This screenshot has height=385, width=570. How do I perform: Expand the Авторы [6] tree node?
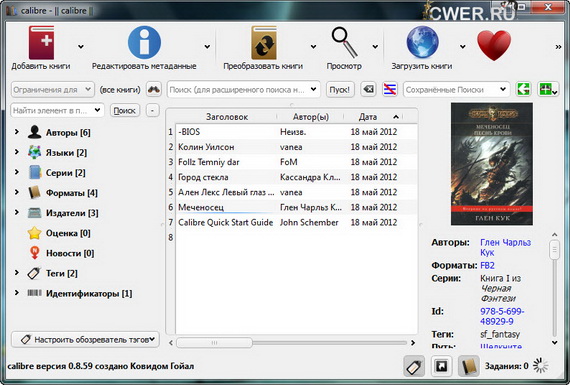tap(17, 132)
